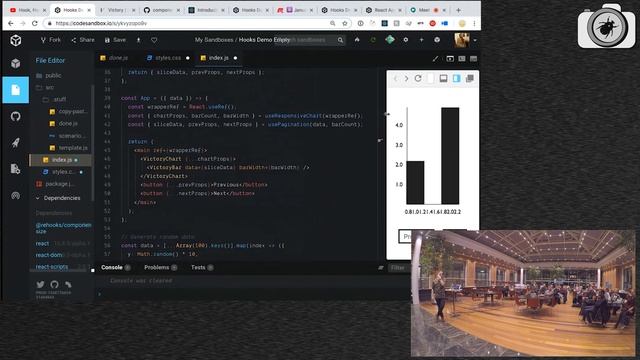Click the download/export icon in the header
The image size is (640, 360).
(138, 40)
